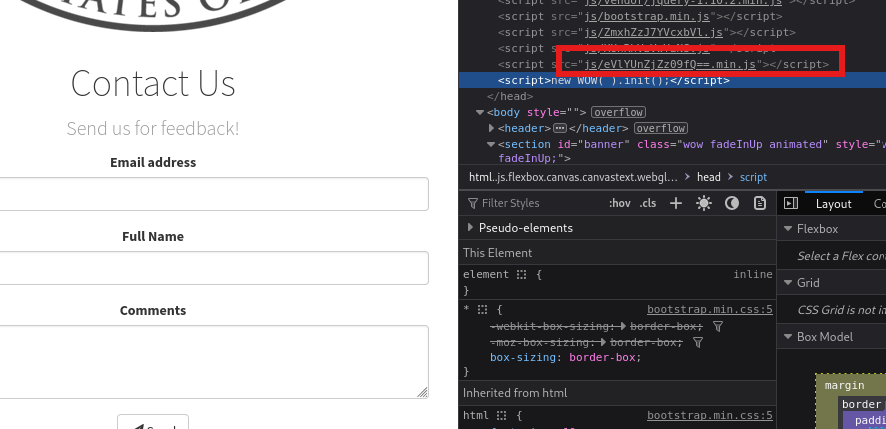Screen dimensions: 886x429
Task: Open bootstrap.min.css:5 link for html rule
Action: (x=710, y=415)
